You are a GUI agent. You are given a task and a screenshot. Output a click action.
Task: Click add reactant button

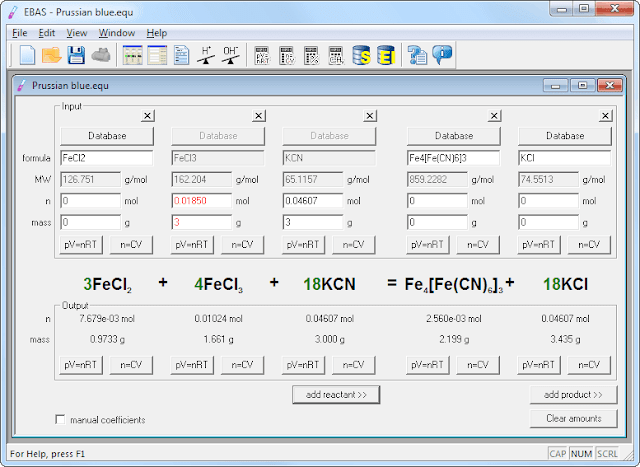pyautogui.click(x=336, y=395)
